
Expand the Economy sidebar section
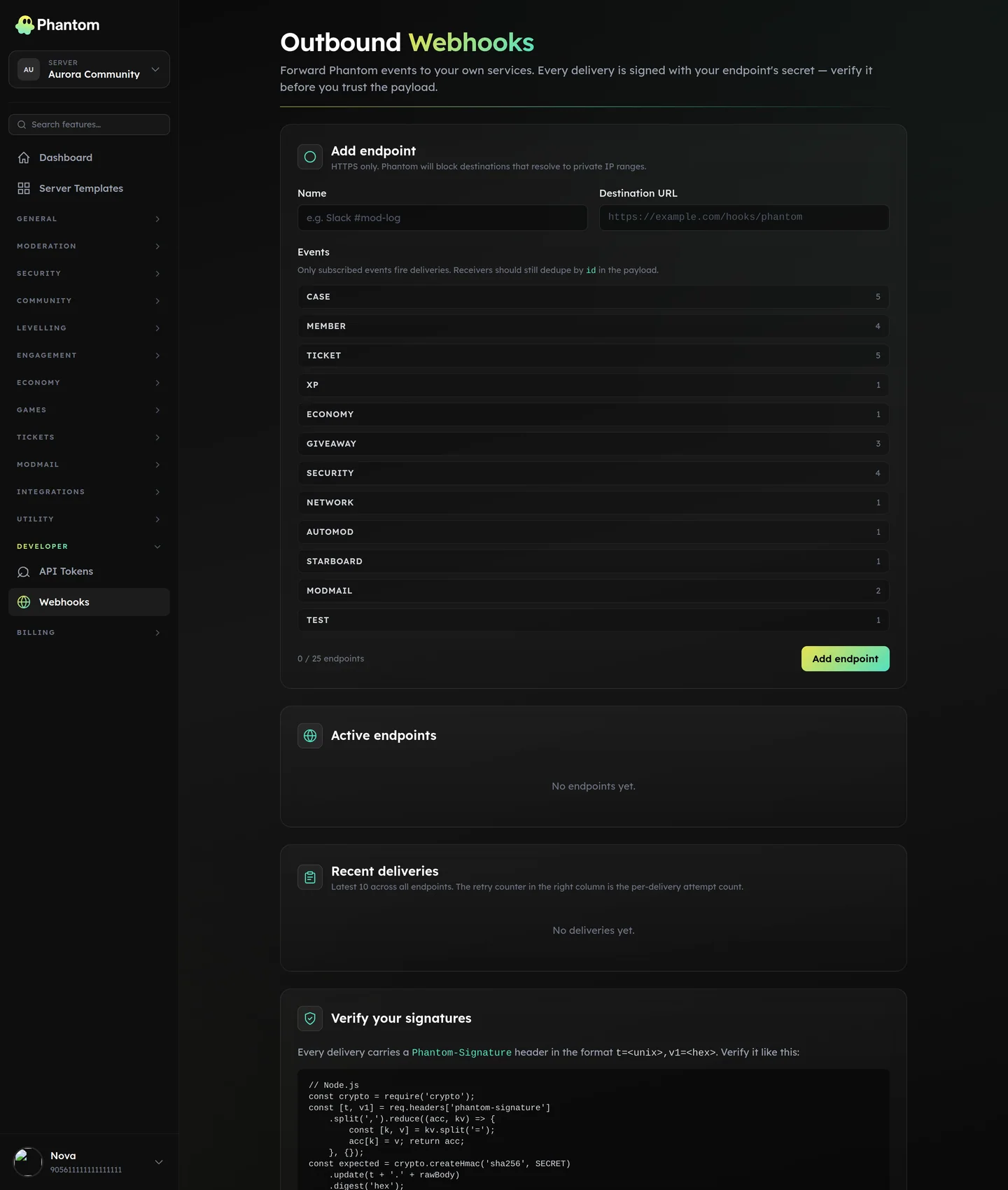click(x=89, y=383)
